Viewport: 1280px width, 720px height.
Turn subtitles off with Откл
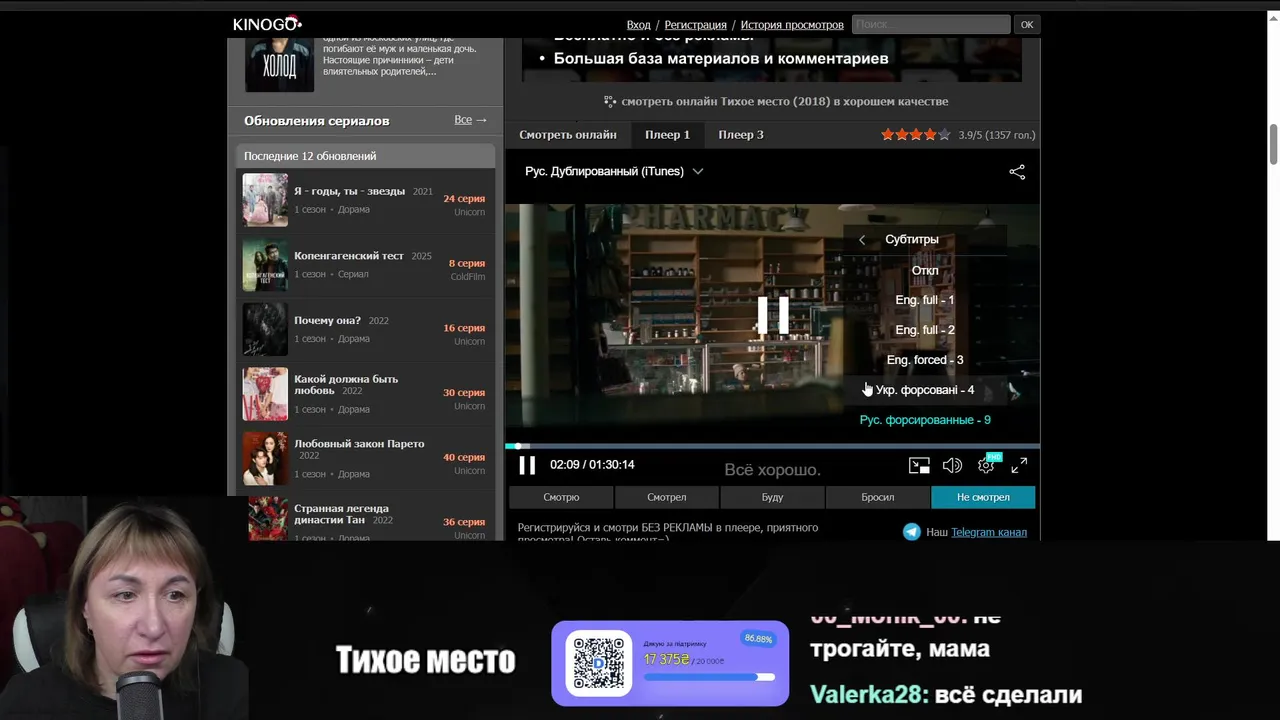pyautogui.click(x=925, y=270)
